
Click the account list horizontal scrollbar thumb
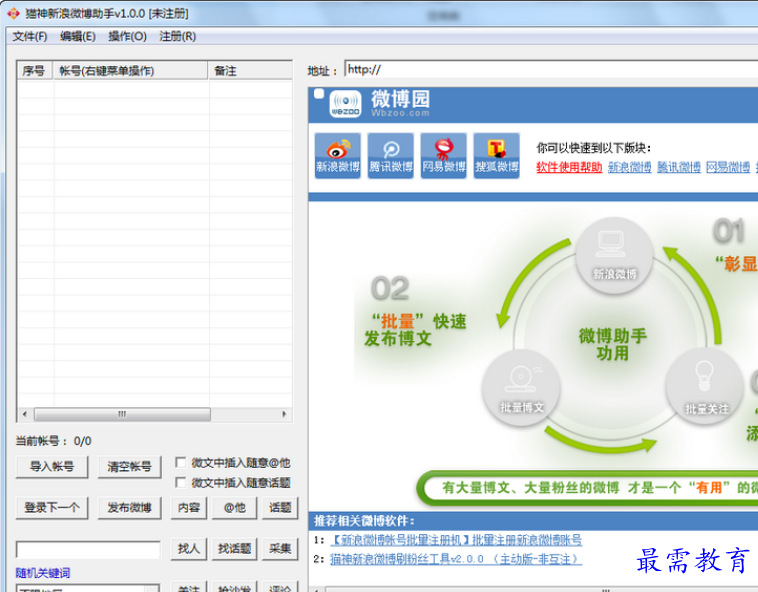click(x=122, y=414)
